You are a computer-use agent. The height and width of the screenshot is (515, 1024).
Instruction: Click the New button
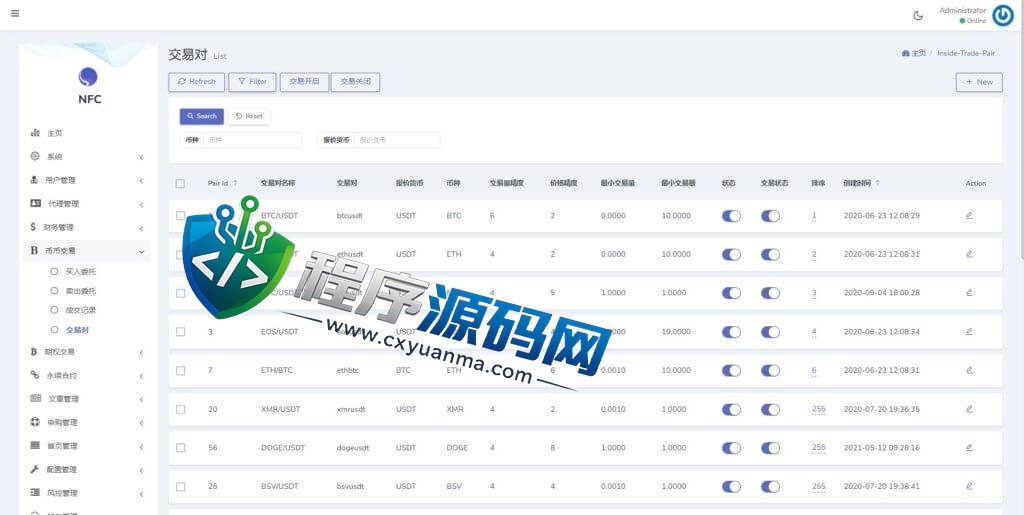point(979,82)
